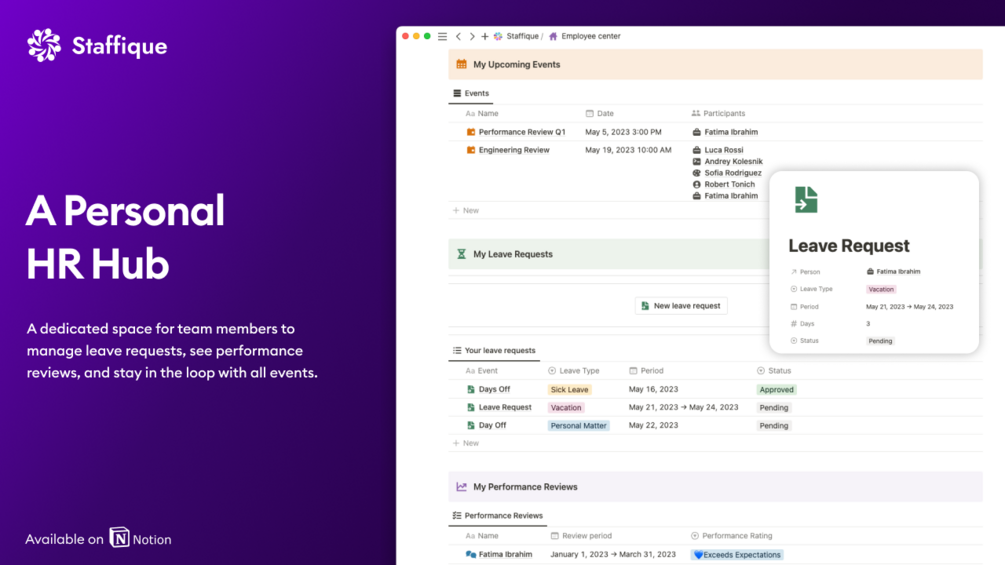Click Robert Tonich's avatar icon
This screenshot has height=565, width=1005.
pyautogui.click(x=697, y=184)
